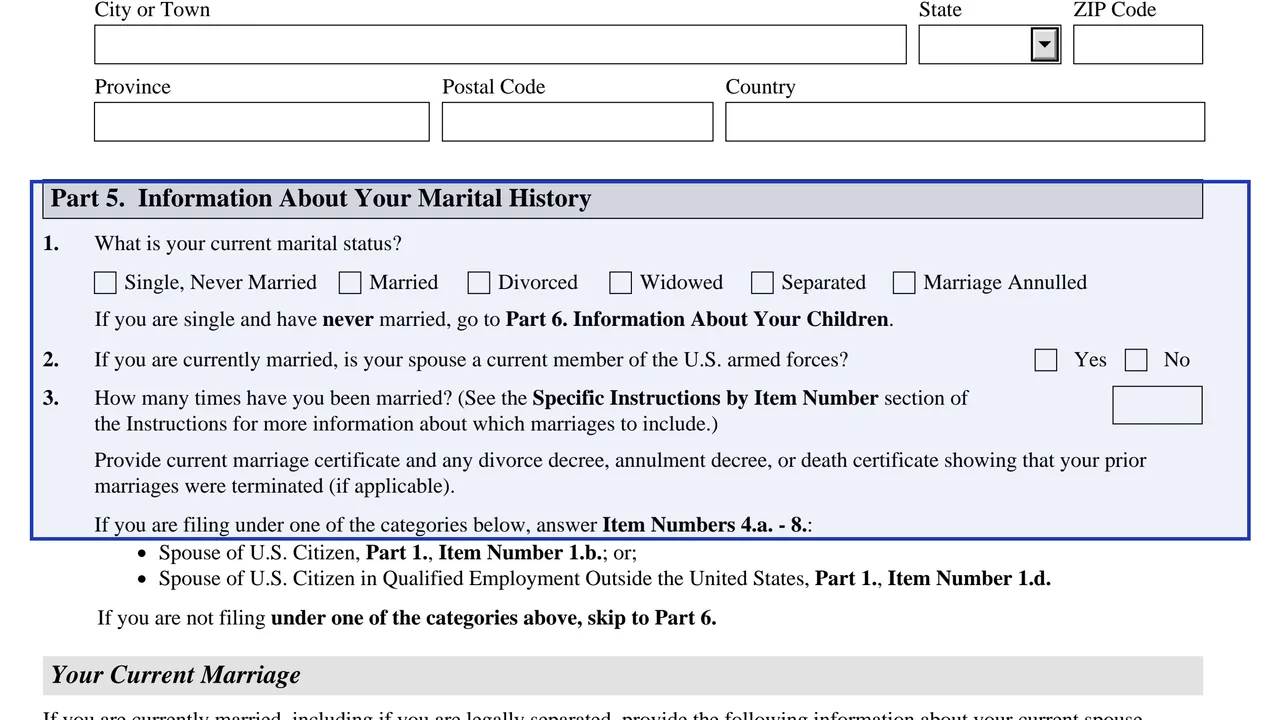Check the Single, Never Married box
Image resolution: width=1280 pixels, height=720 pixels.
pyautogui.click(x=105, y=283)
